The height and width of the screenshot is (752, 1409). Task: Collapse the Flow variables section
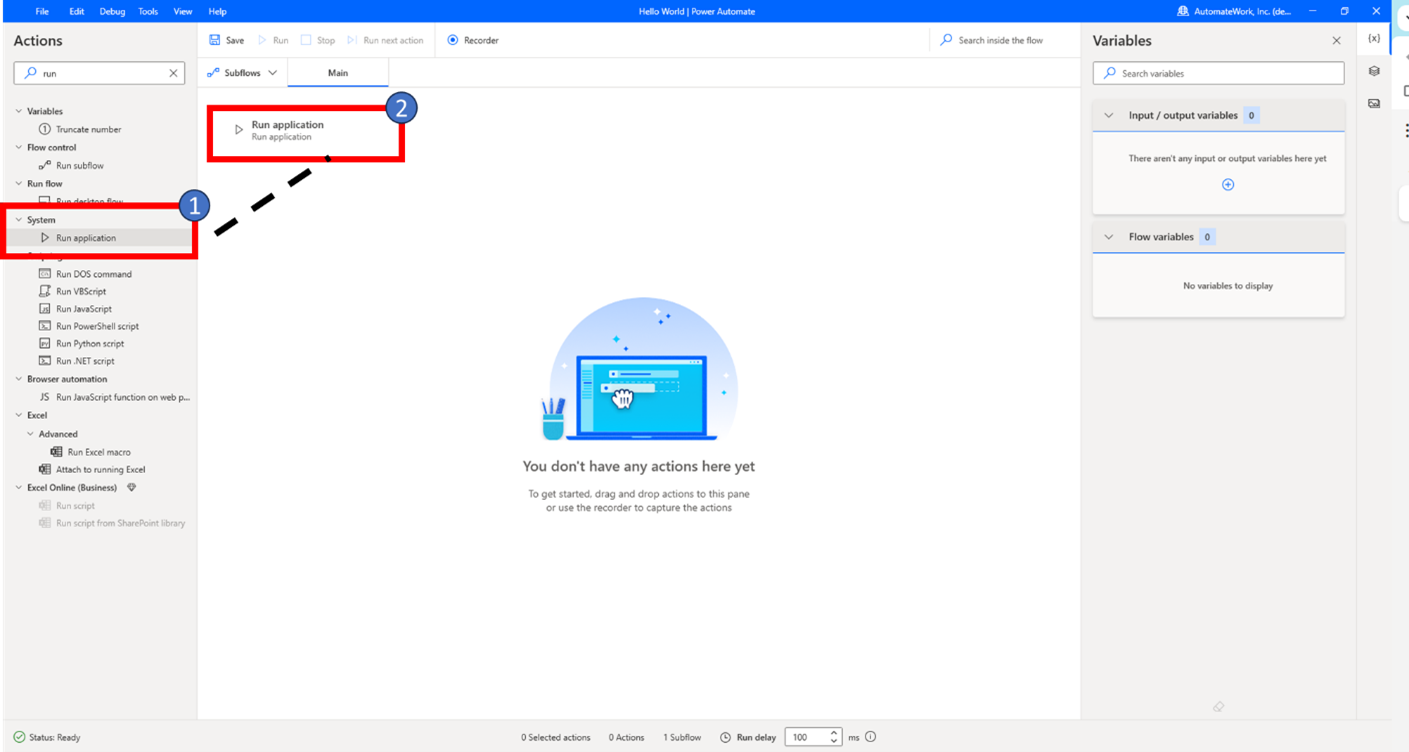click(x=1108, y=237)
